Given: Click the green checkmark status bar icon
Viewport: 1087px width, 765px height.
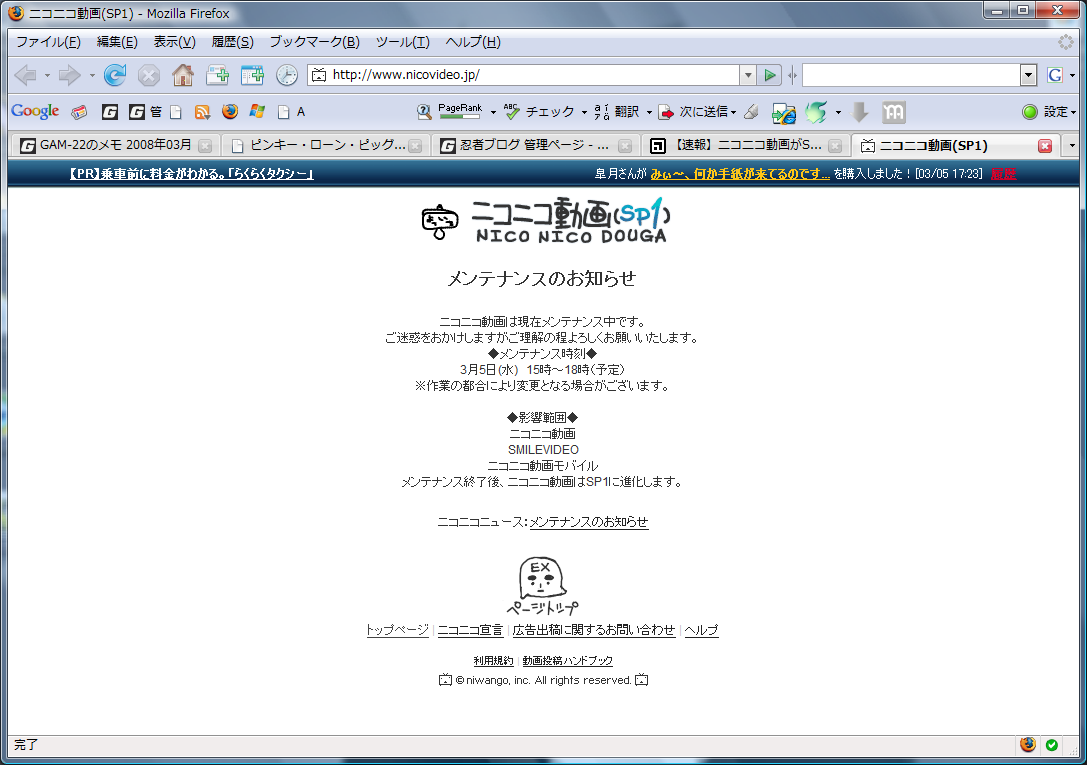Looking at the screenshot, I should tap(1052, 745).
